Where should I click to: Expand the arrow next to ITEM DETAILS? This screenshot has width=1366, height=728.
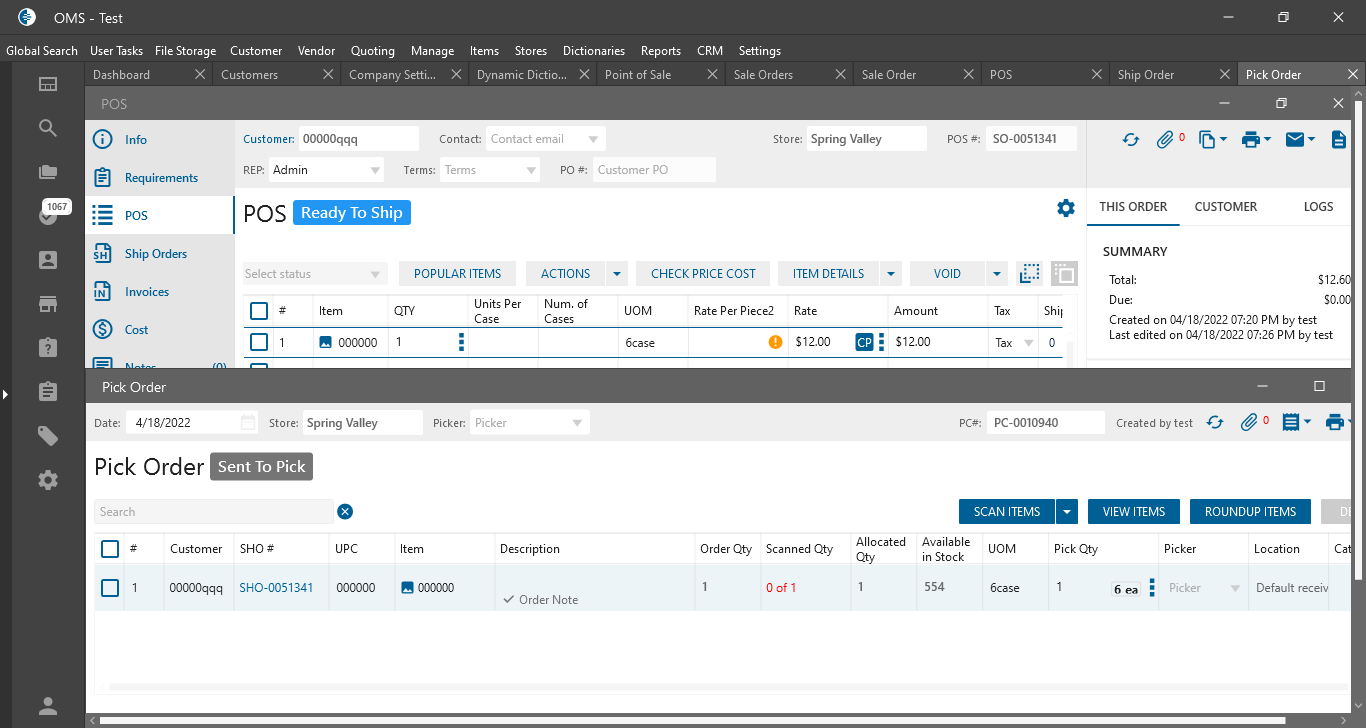(891, 274)
